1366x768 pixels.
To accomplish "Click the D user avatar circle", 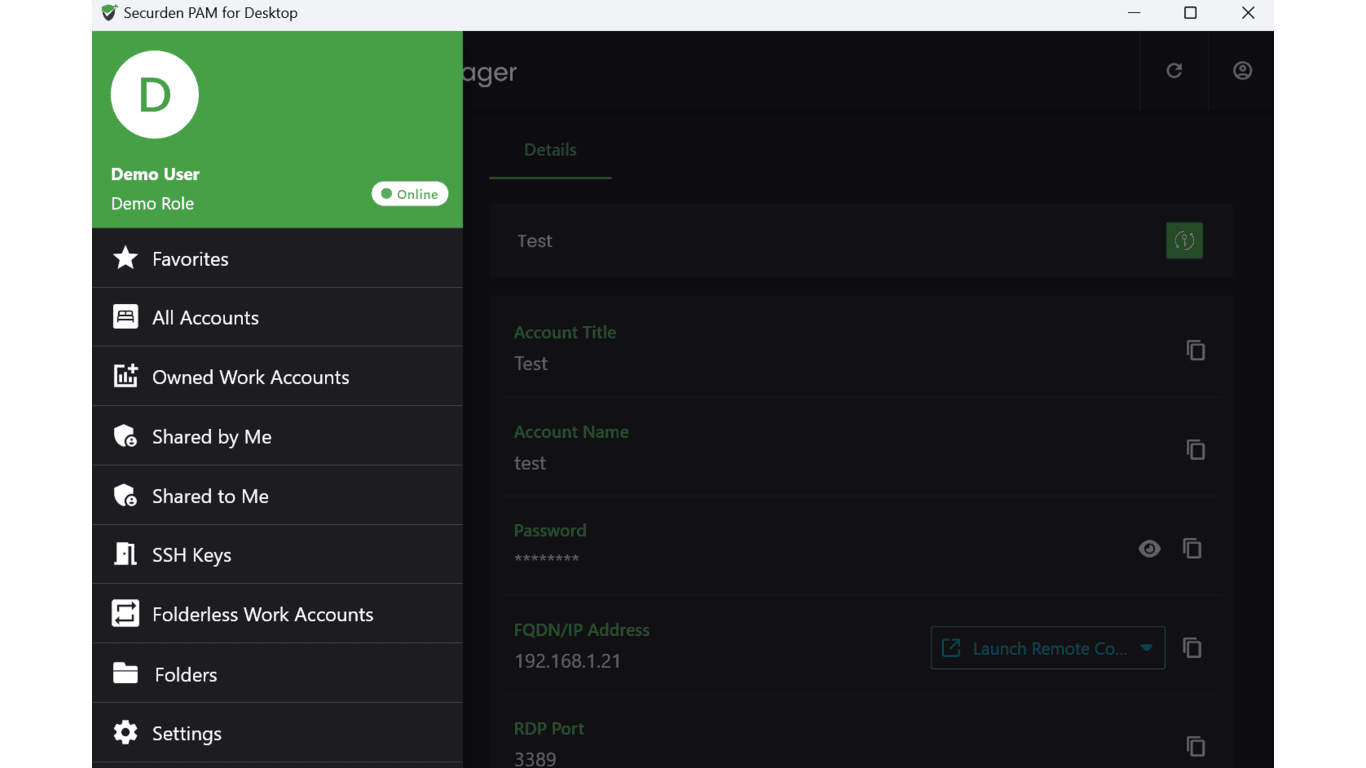I will [x=155, y=95].
